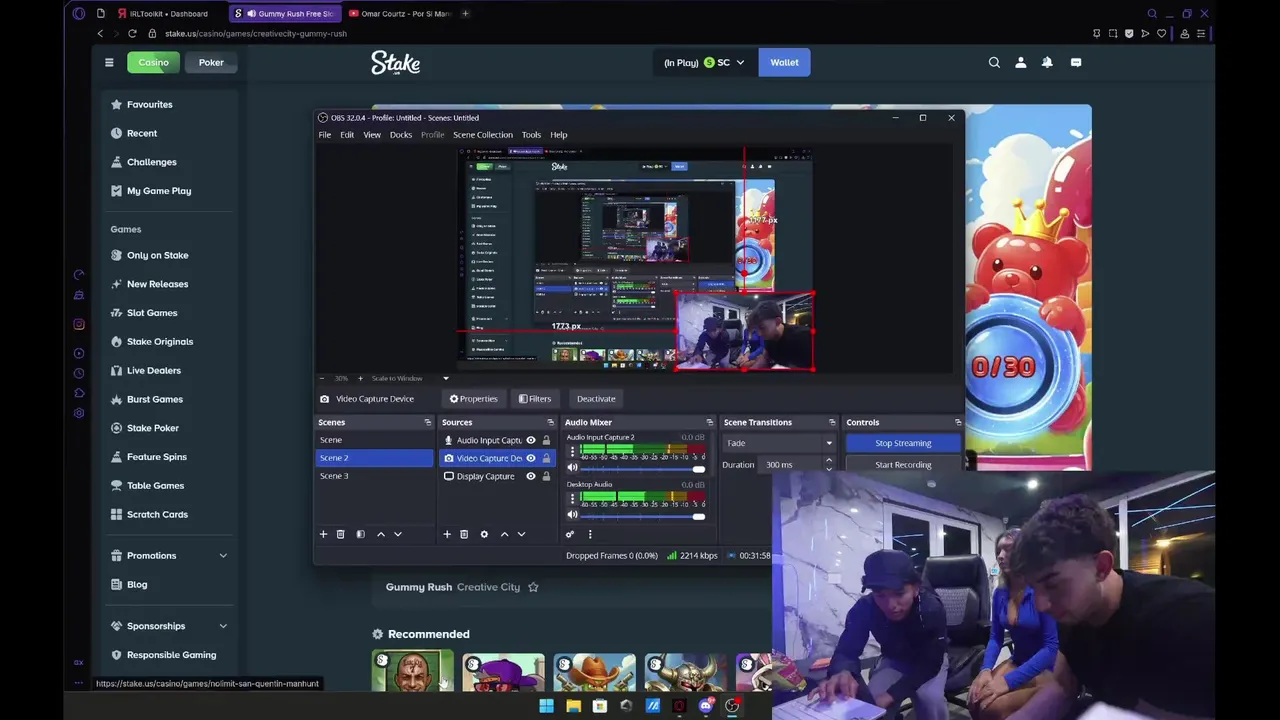The width and height of the screenshot is (1280, 720).
Task: Expand Sponsorships section in sidebar
Action: (223, 626)
